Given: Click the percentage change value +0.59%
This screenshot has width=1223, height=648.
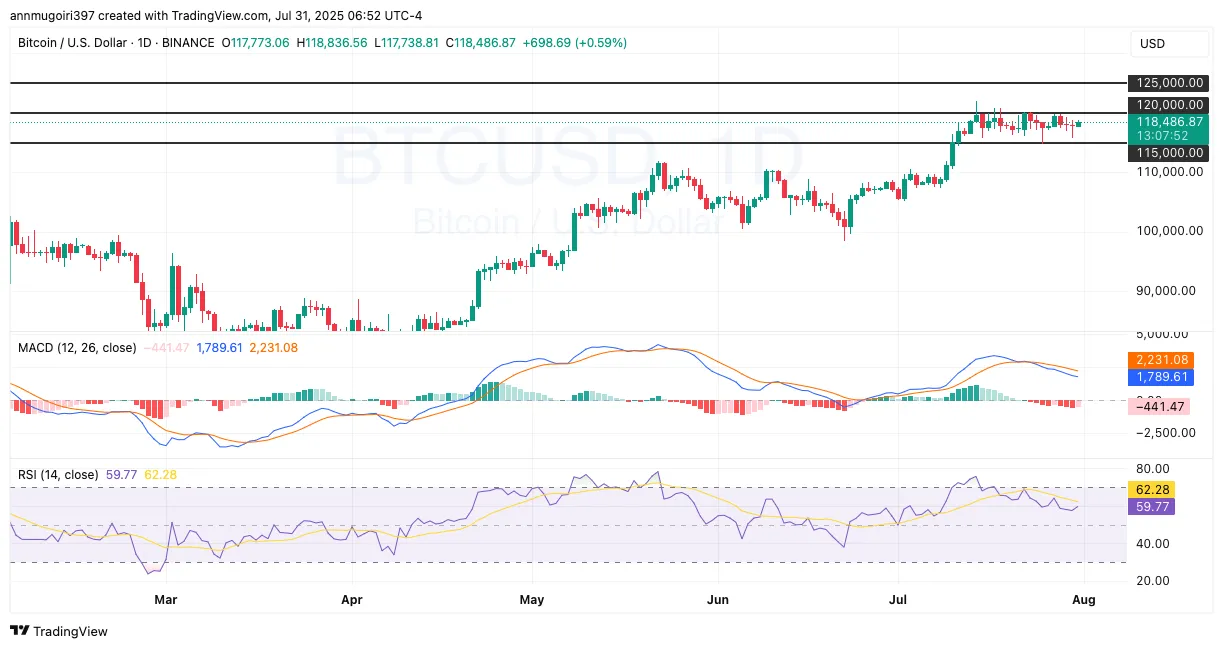Looking at the screenshot, I should coord(601,43).
